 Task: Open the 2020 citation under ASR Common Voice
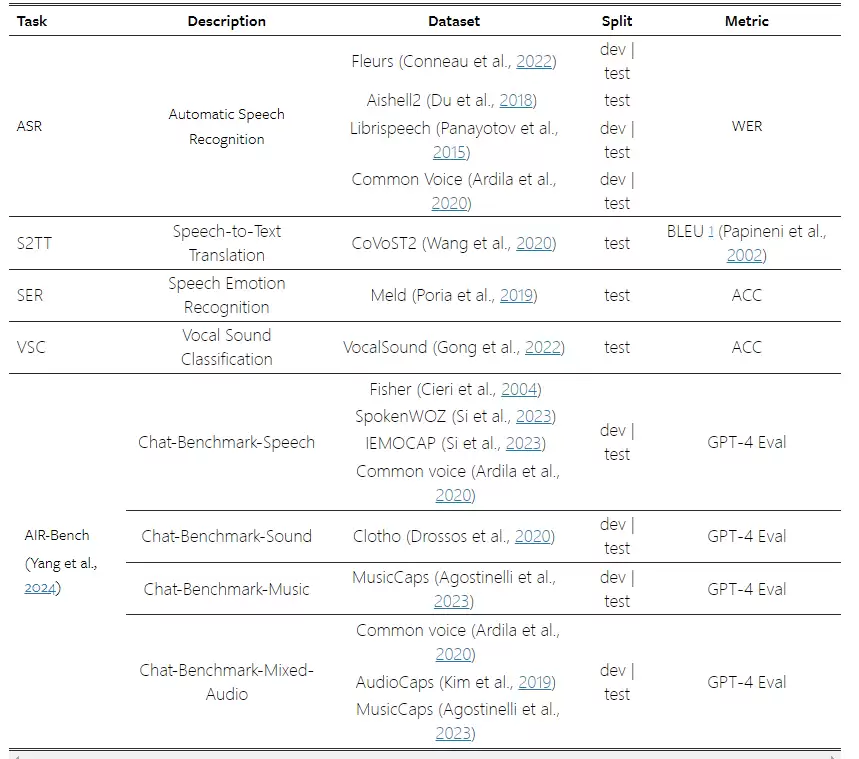(x=449, y=203)
